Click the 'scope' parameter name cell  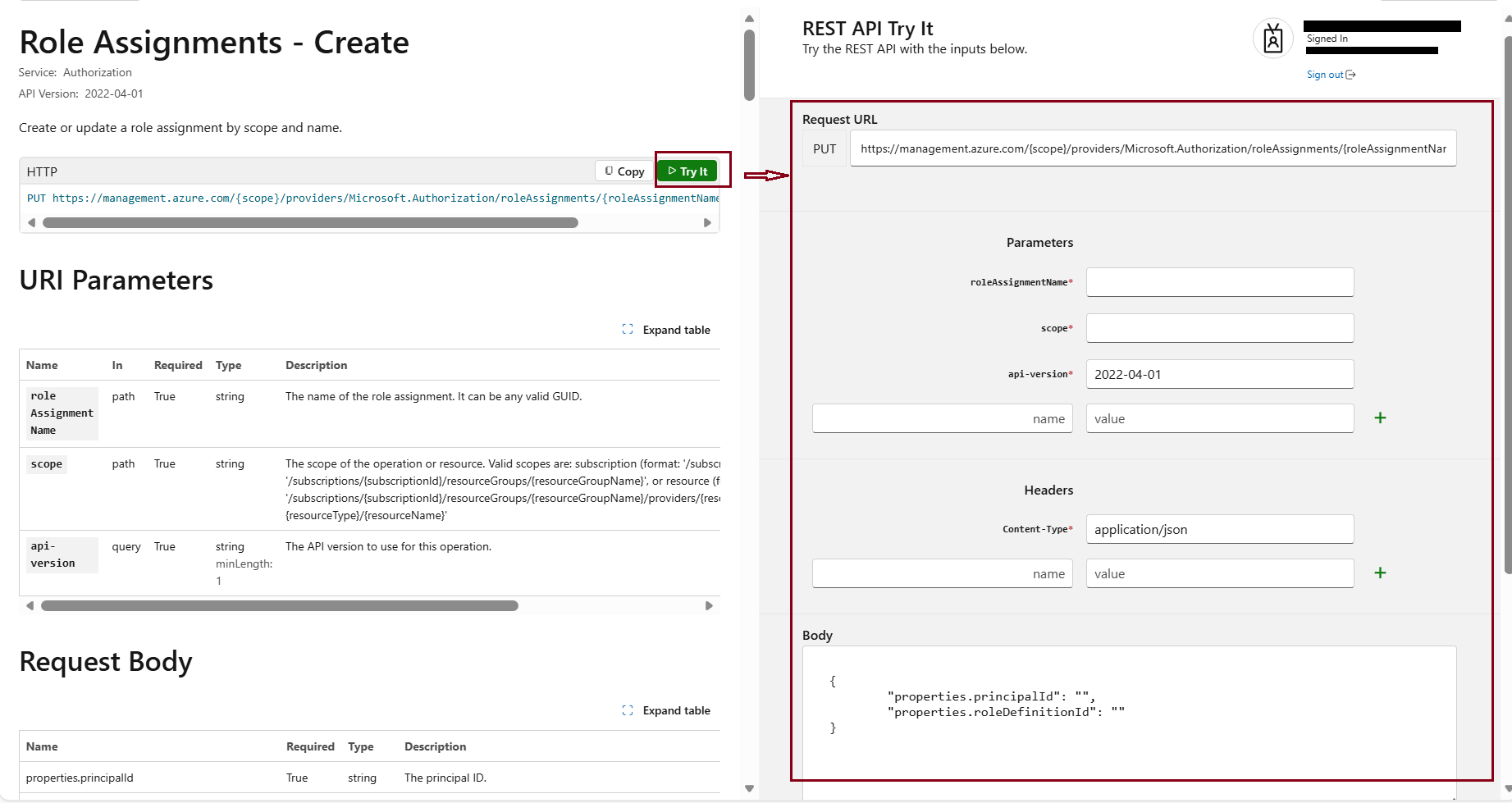point(47,464)
